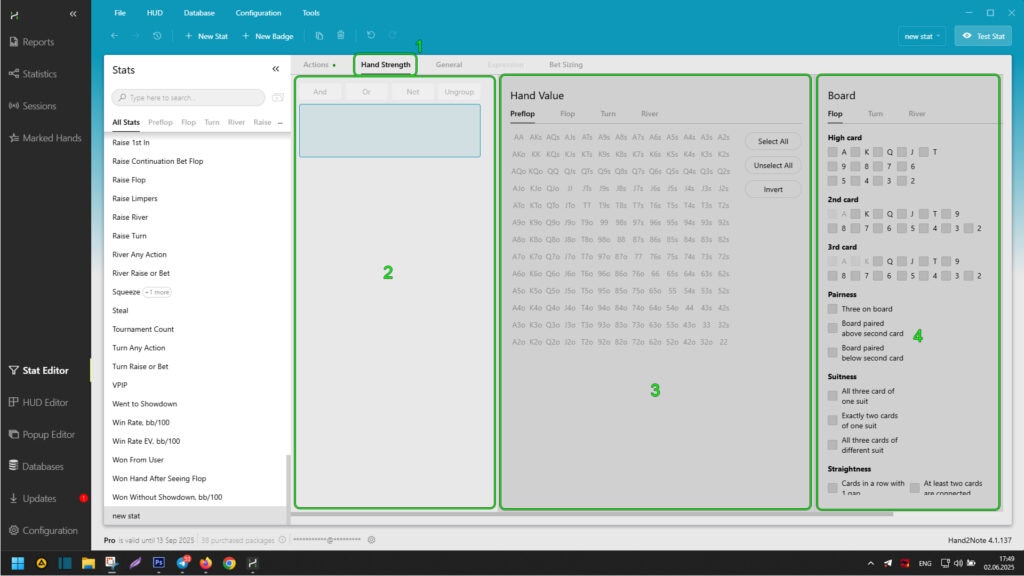Screen dimensions: 1024x576
Task: Click the history clock icon in toolbar
Action: tap(157, 36)
